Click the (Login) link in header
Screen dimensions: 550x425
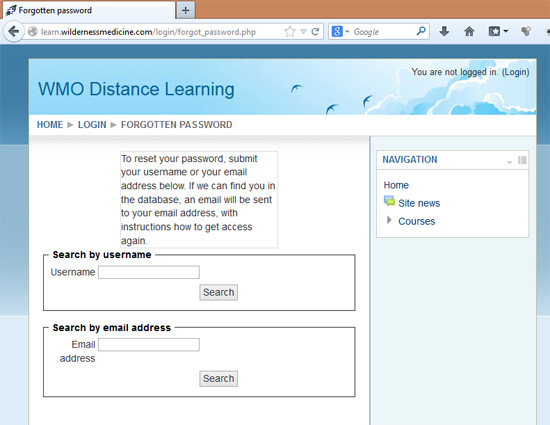click(x=515, y=72)
